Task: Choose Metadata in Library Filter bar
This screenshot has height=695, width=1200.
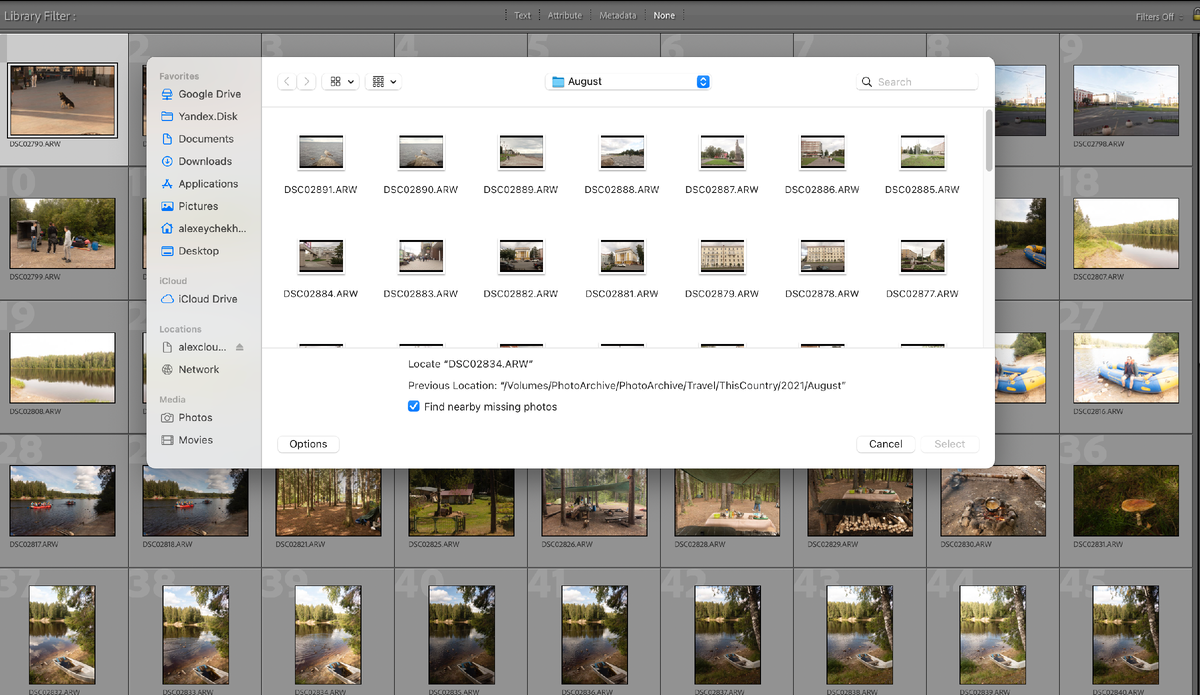Action: (x=618, y=16)
